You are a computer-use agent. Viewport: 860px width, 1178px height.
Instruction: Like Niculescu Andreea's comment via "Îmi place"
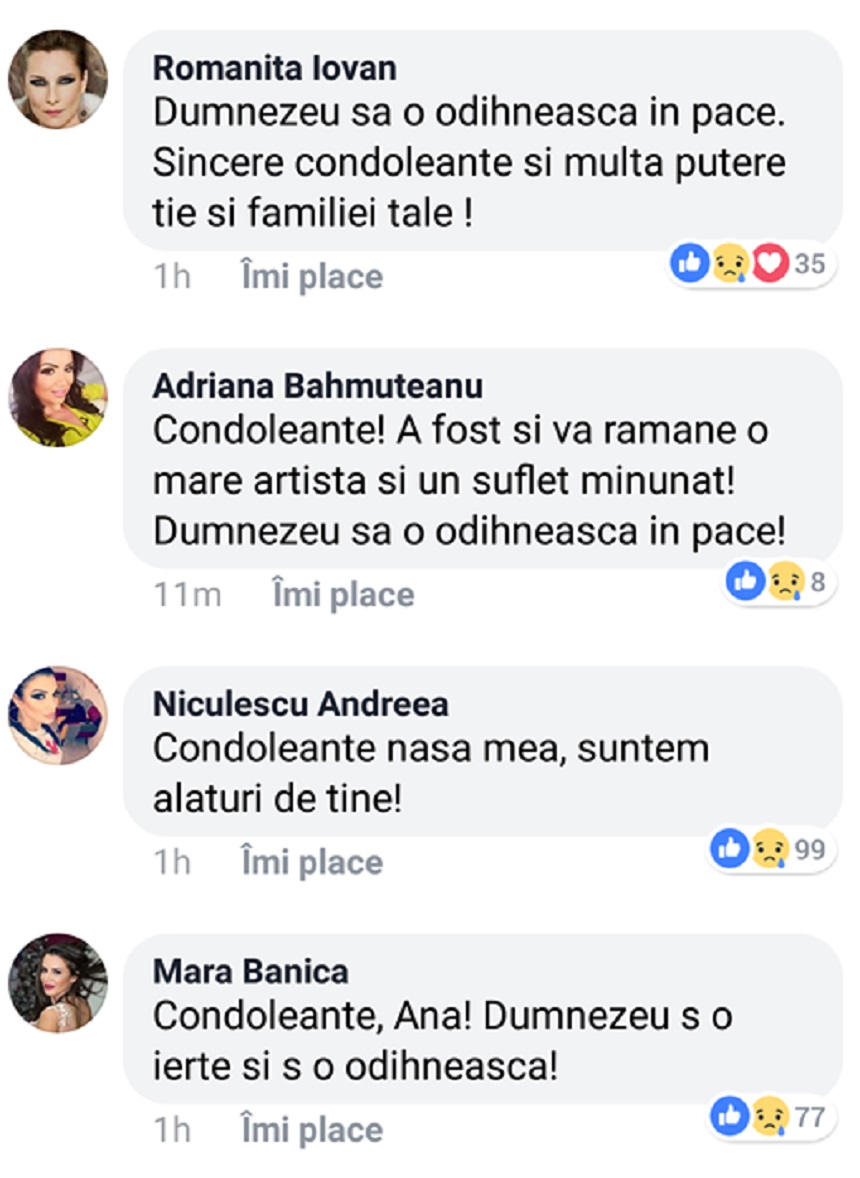(x=312, y=862)
